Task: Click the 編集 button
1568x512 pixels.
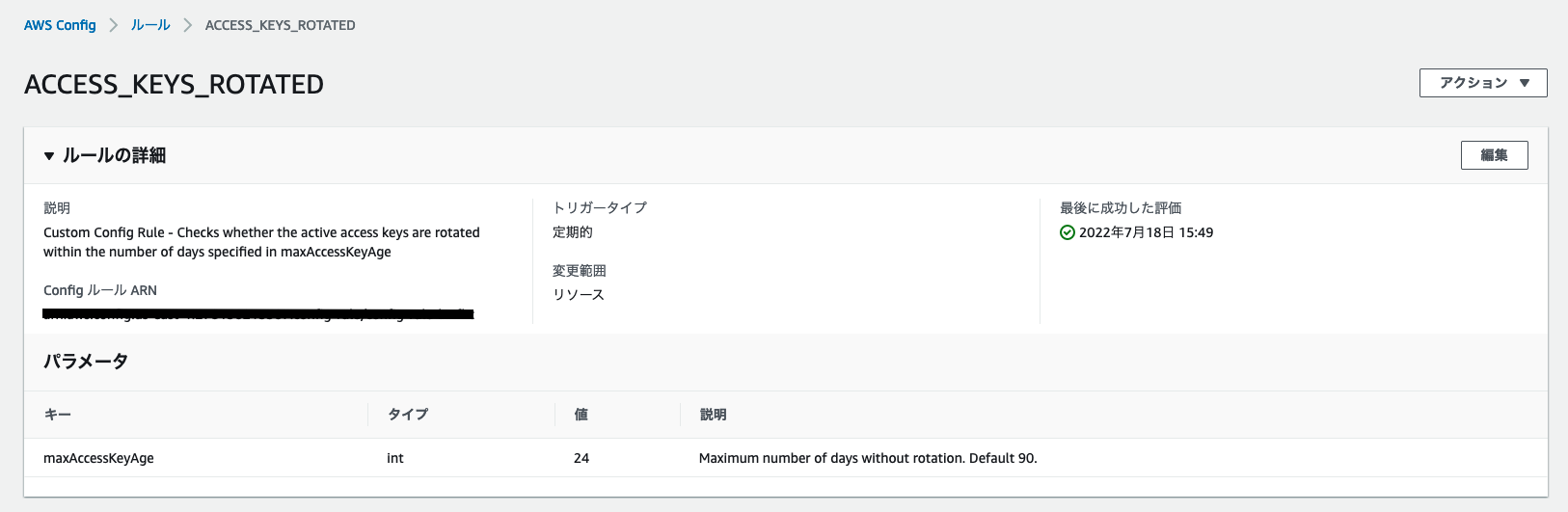Action: [x=1494, y=155]
